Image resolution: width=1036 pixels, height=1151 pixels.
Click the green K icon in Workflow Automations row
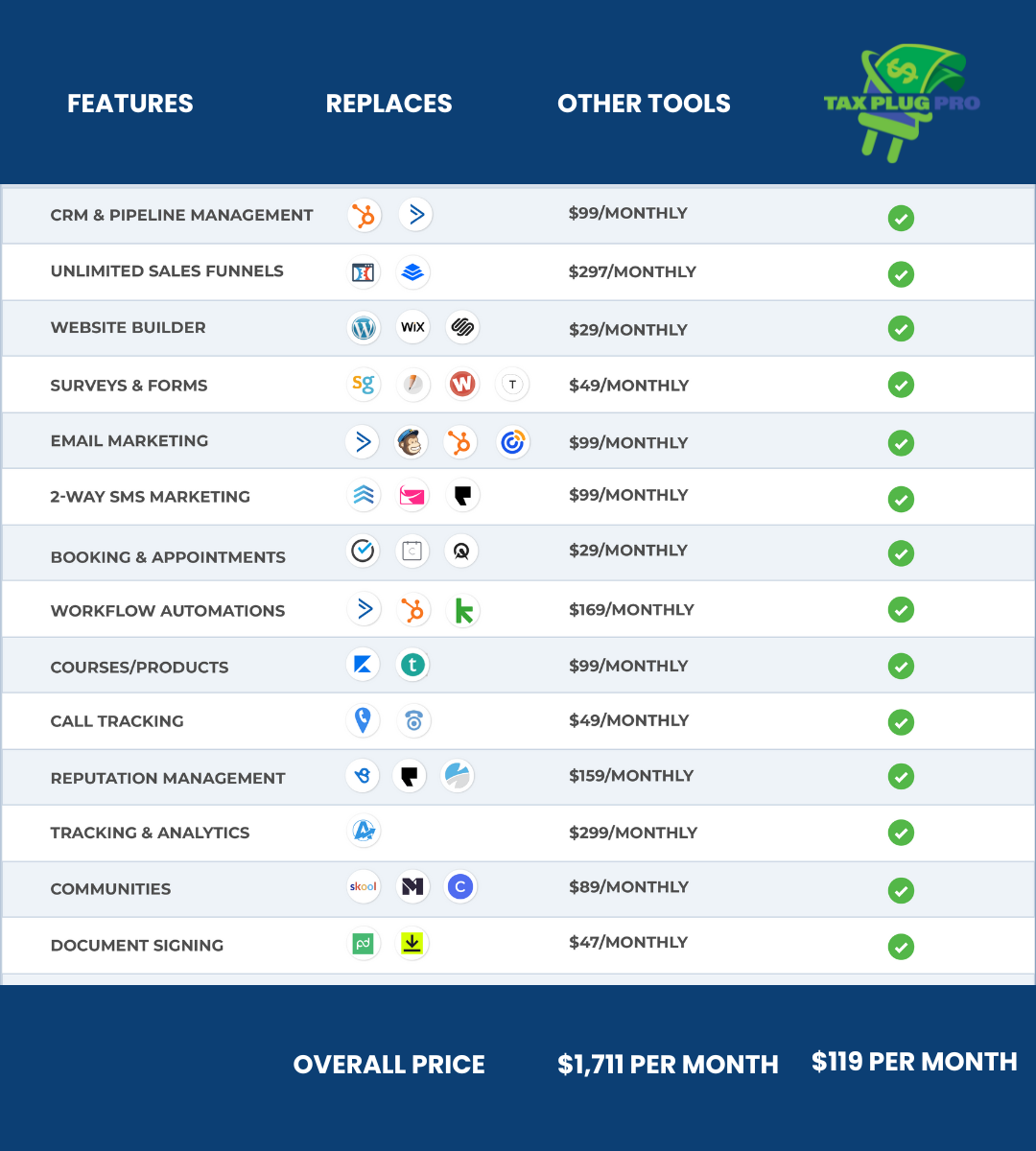463,610
